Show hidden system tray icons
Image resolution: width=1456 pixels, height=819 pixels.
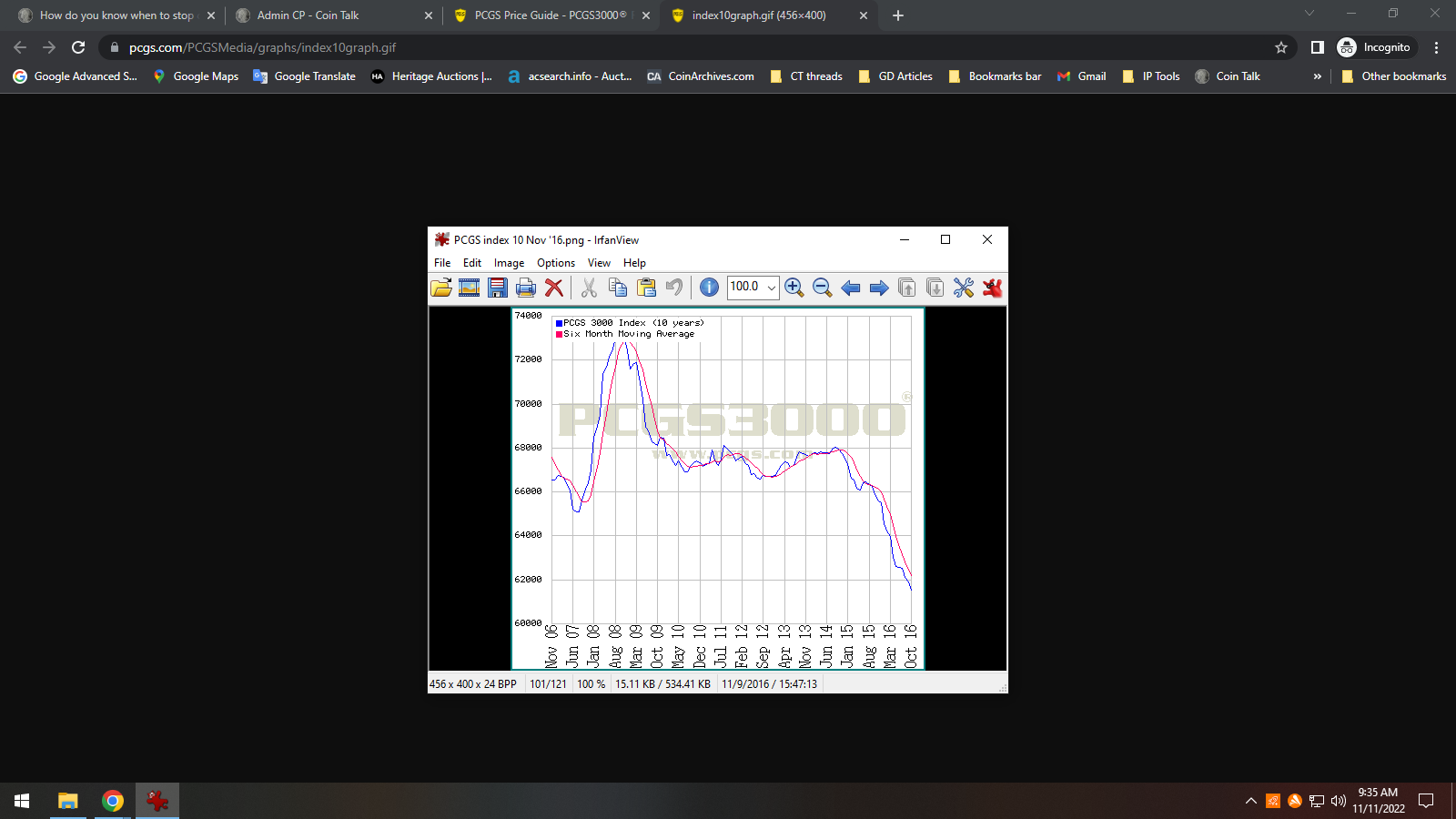[x=1251, y=801]
